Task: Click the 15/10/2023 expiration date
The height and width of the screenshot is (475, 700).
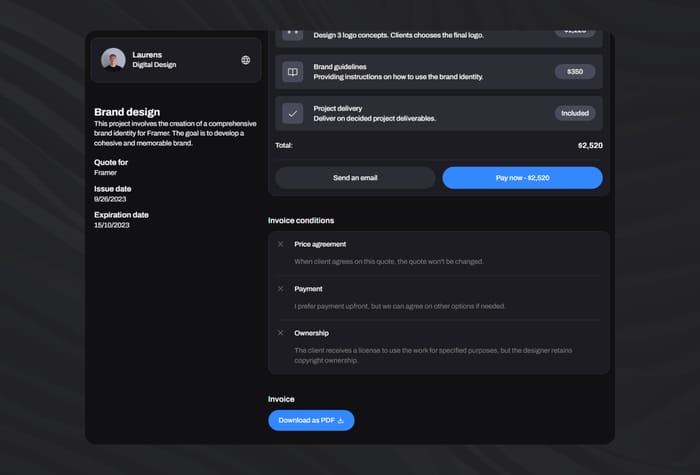Action: click(x=112, y=225)
